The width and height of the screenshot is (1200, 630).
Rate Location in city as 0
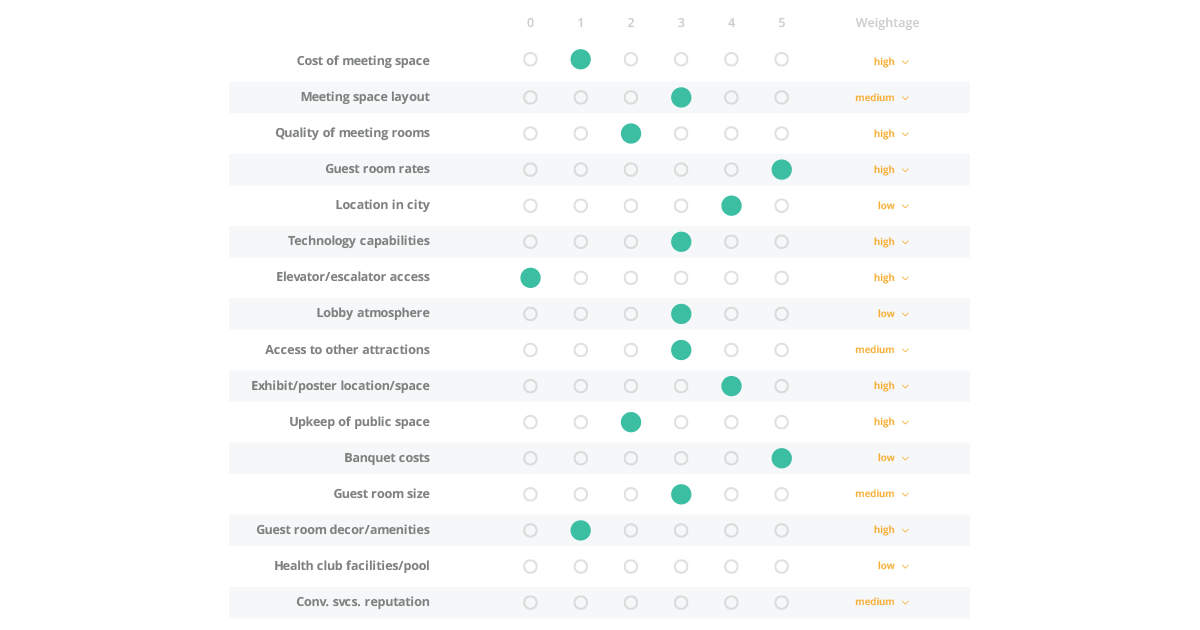tap(530, 205)
